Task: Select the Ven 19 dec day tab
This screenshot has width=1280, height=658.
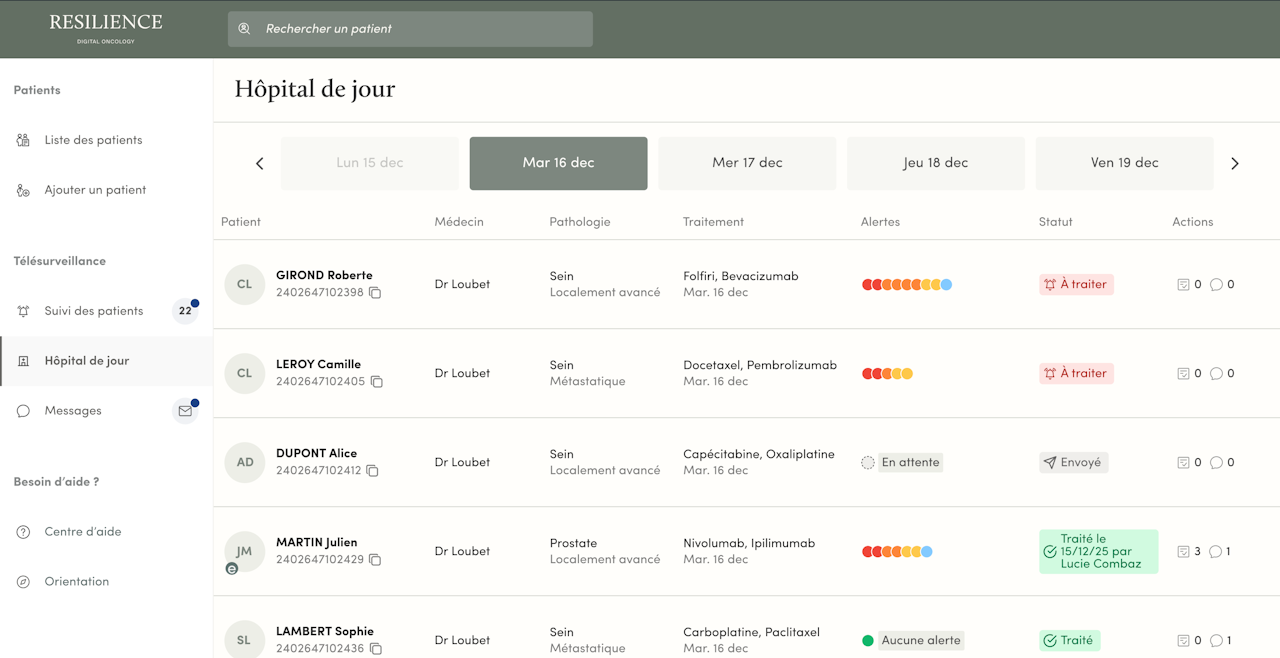Action: (x=1125, y=163)
